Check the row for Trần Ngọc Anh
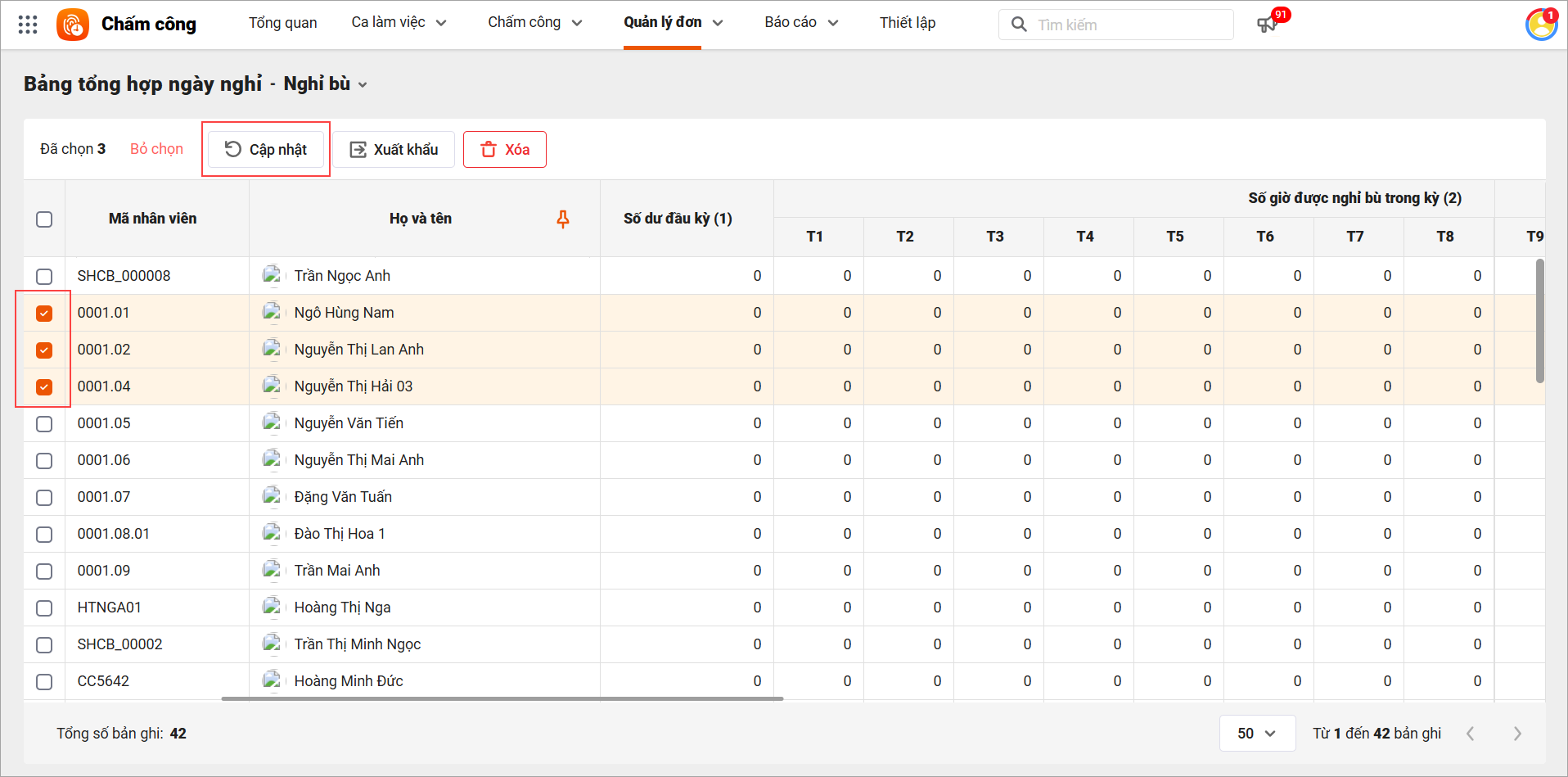 [44, 277]
